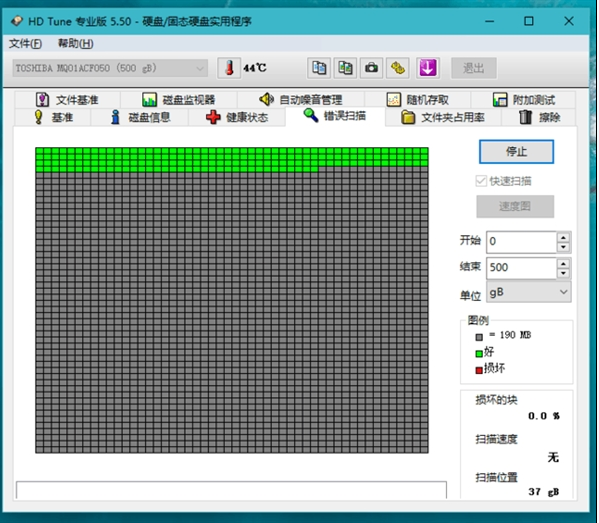Switch to the 文件基准 tab
The width and height of the screenshot is (599, 523).
(68, 100)
